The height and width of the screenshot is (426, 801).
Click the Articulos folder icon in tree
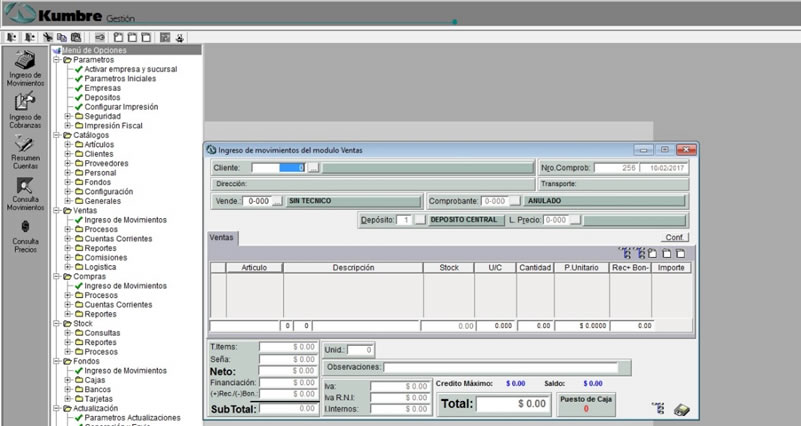click(x=79, y=145)
